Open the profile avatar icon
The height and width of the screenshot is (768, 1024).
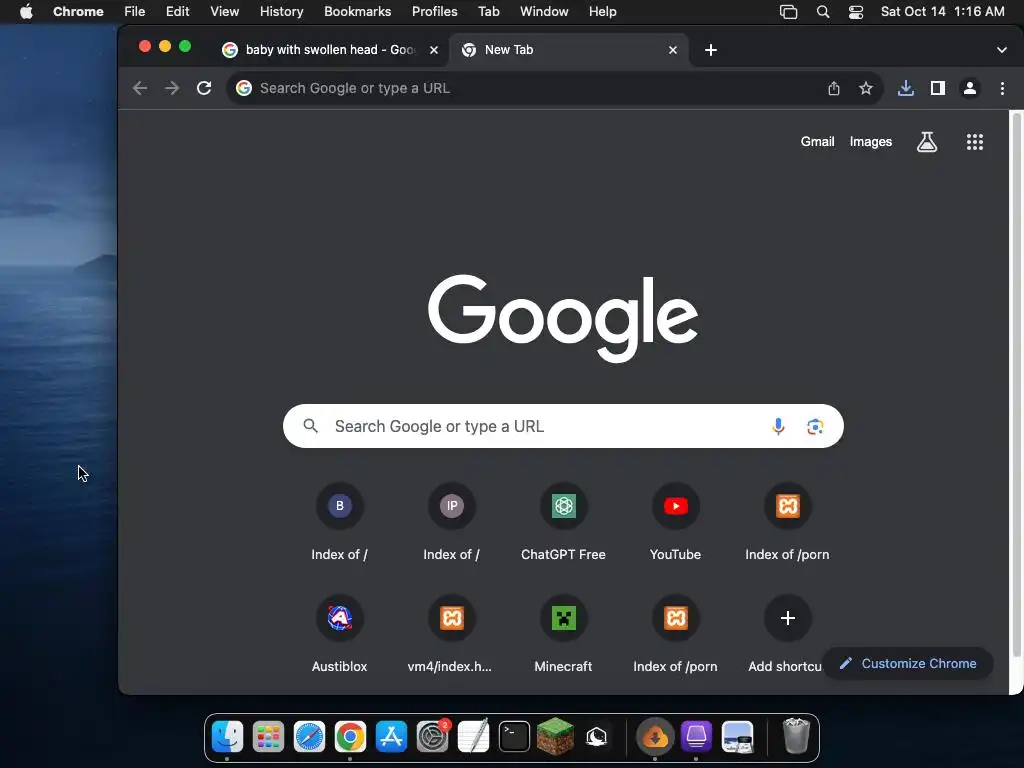click(x=970, y=88)
